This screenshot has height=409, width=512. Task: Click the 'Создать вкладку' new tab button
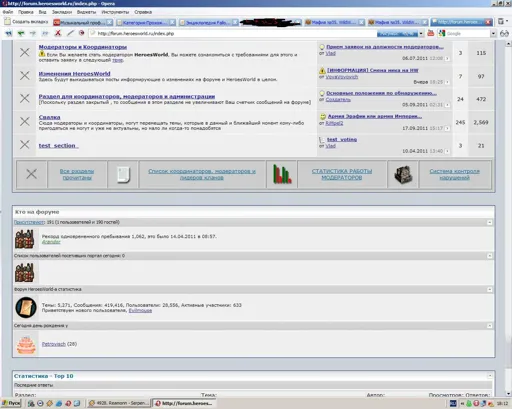point(26,22)
